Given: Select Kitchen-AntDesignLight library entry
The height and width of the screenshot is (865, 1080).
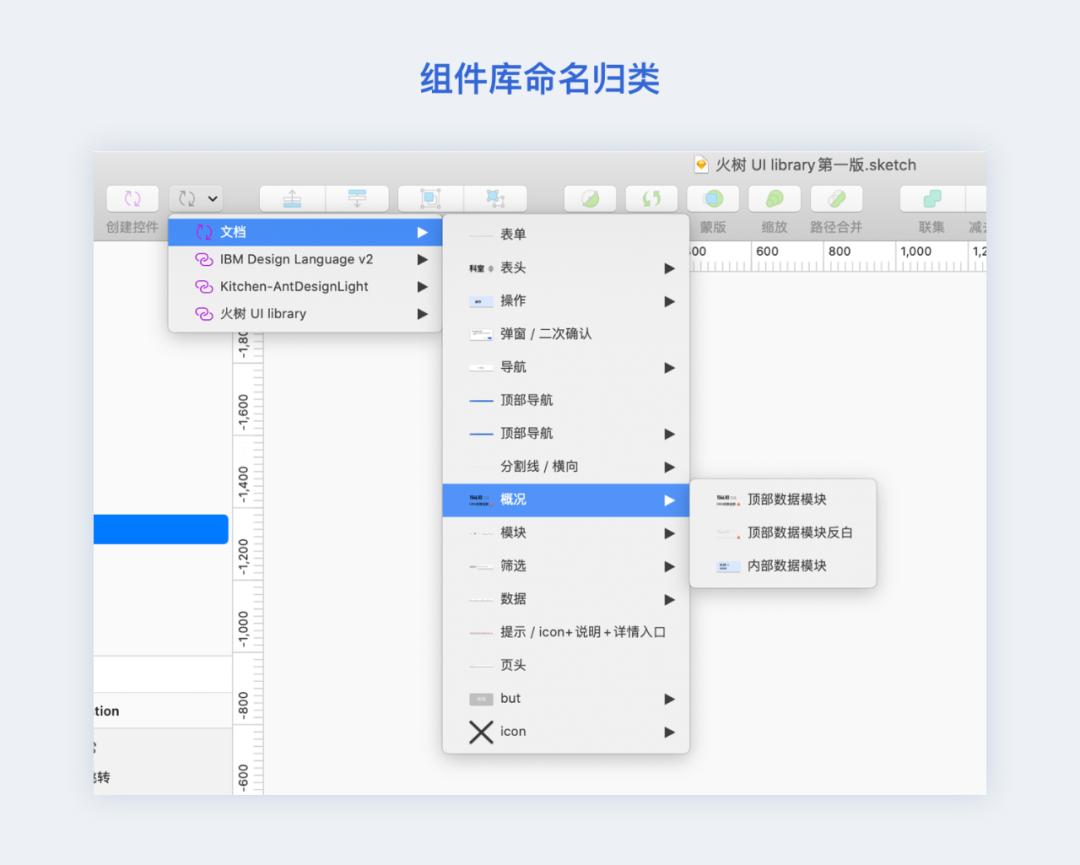Looking at the screenshot, I should pos(294,286).
